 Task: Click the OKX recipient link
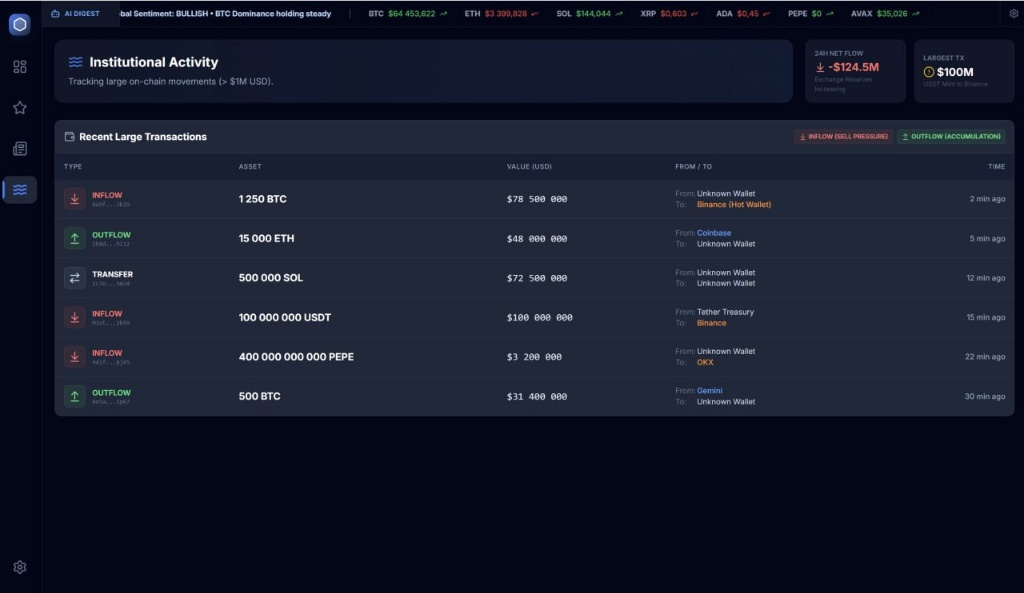point(705,363)
